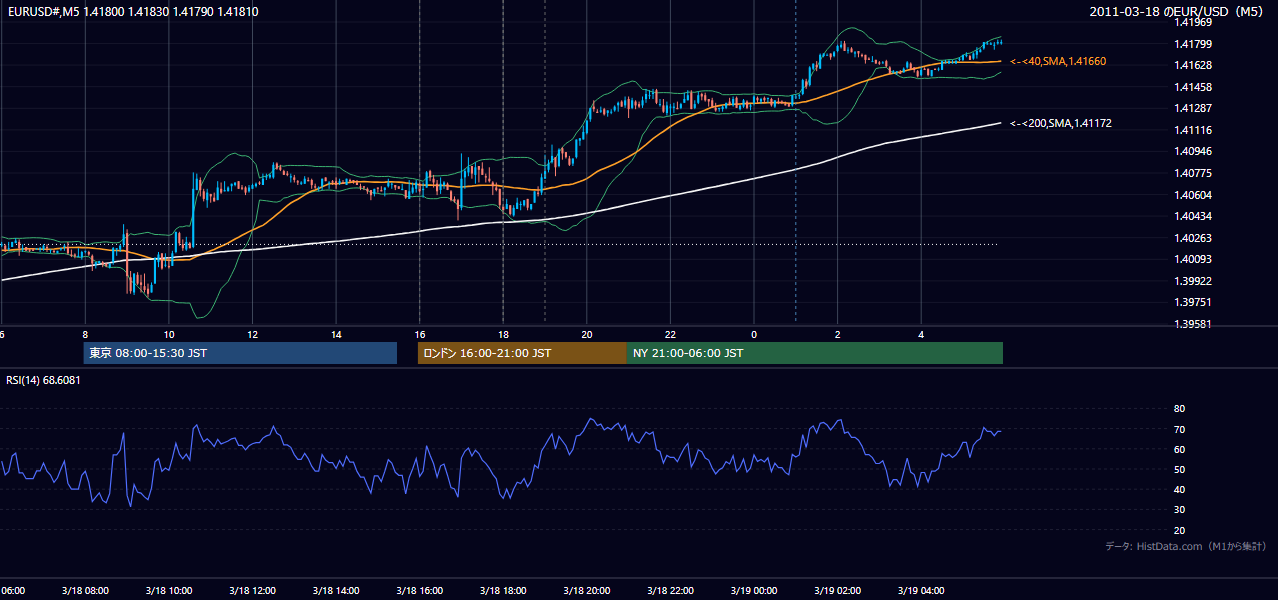Click hour tick 18 on main chart axis
Image resolution: width=1278 pixels, height=600 pixels.
[x=503, y=334]
